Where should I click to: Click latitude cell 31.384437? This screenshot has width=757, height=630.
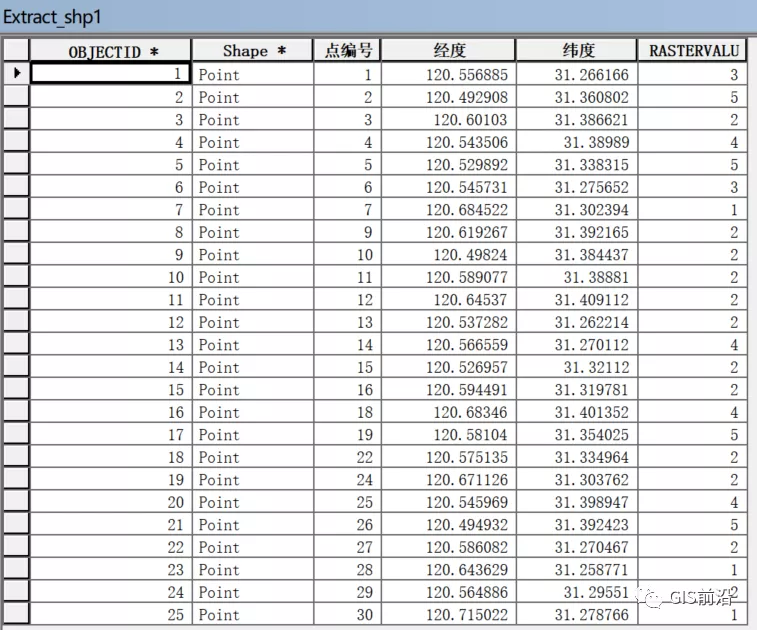click(x=577, y=254)
